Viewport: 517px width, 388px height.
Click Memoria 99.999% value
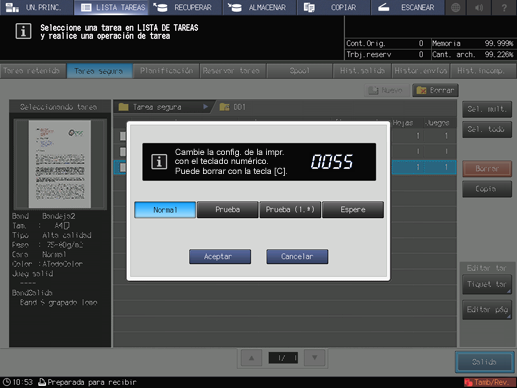point(499,43)
